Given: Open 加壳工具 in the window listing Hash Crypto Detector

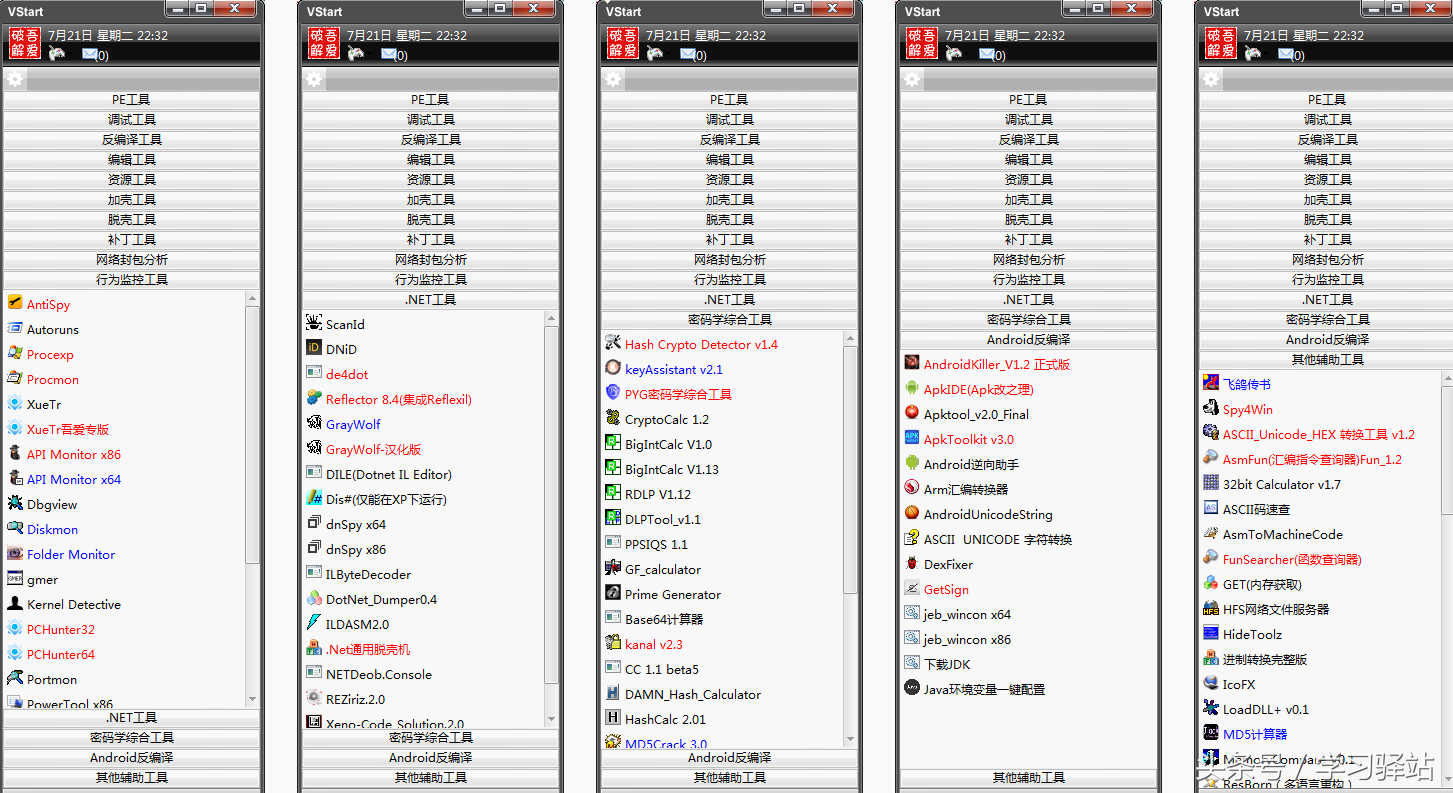Looking at the screenshot, I should (x=729, y=200).
